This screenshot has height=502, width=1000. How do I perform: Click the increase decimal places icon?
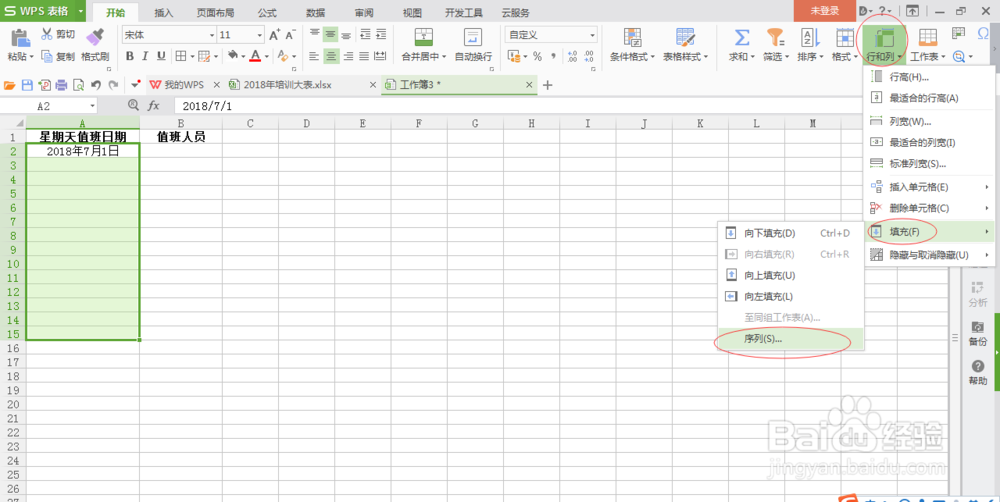point(572,56)
